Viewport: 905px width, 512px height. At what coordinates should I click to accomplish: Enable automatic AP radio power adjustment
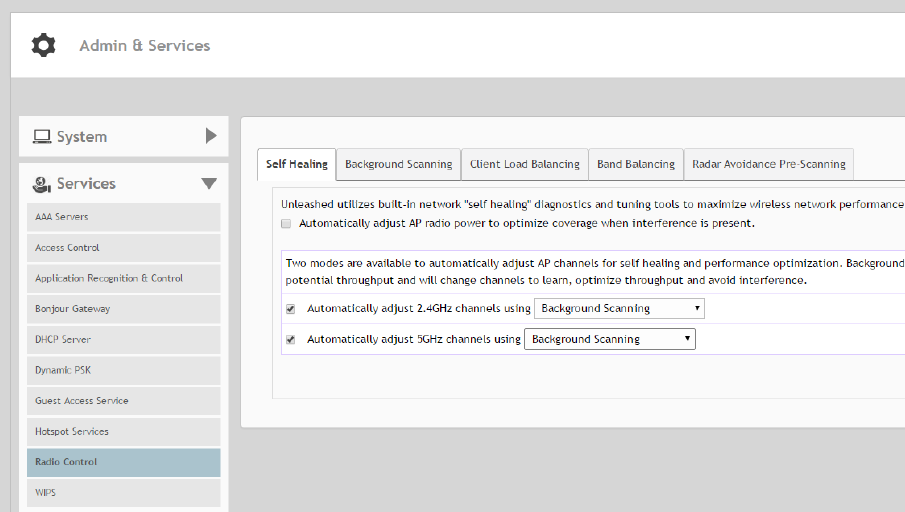pyautogui.click(x=287, y=223)
